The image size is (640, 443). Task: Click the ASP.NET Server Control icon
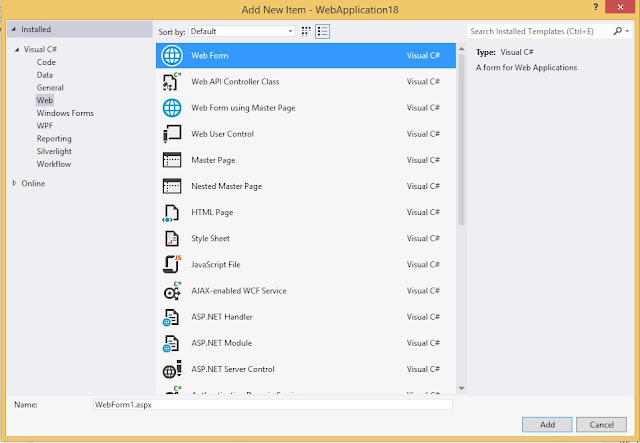point(172,369)
